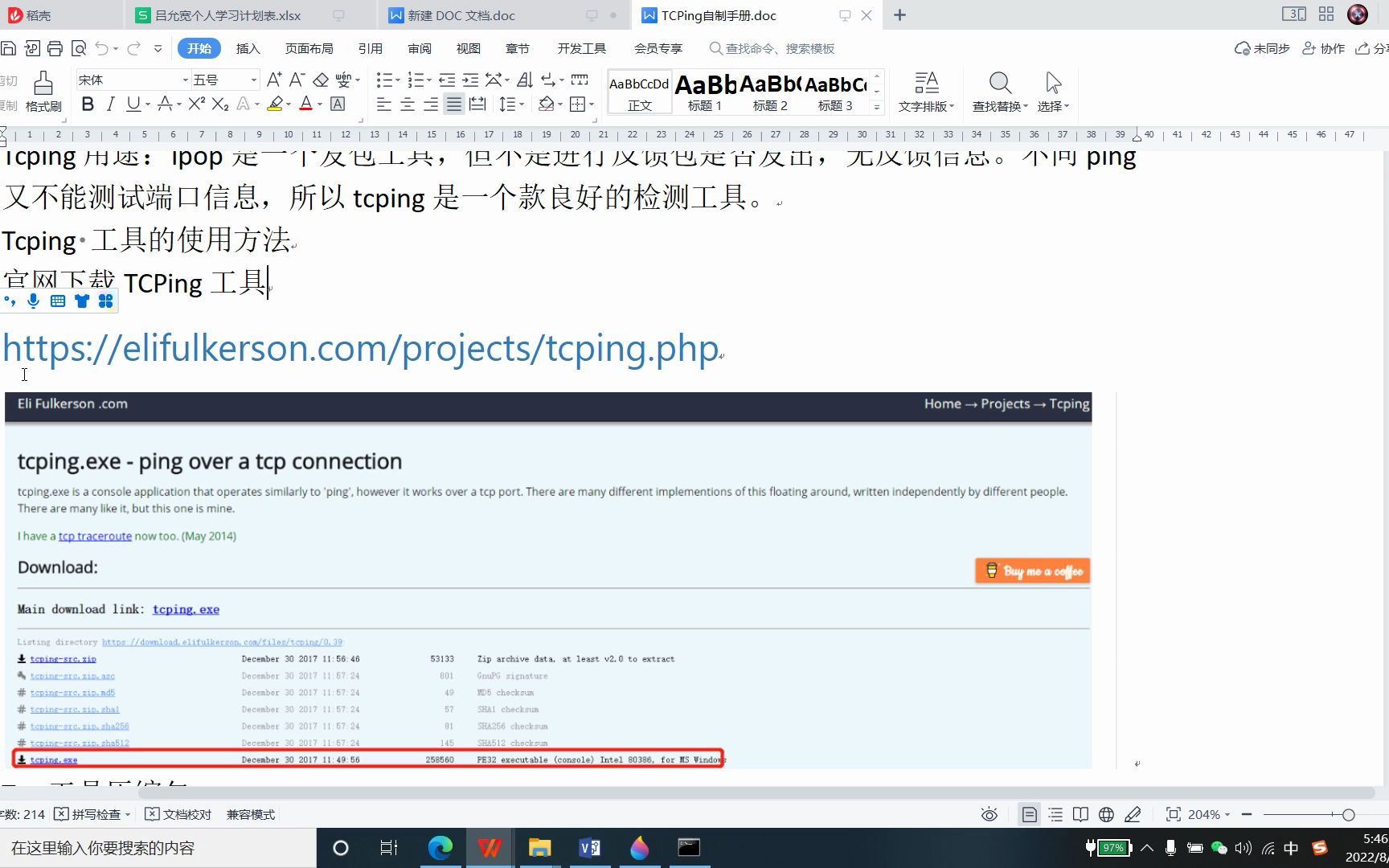Open font color dropdown arrow
The width and height of the screenshot is (1389, 868).
[320, 104]
